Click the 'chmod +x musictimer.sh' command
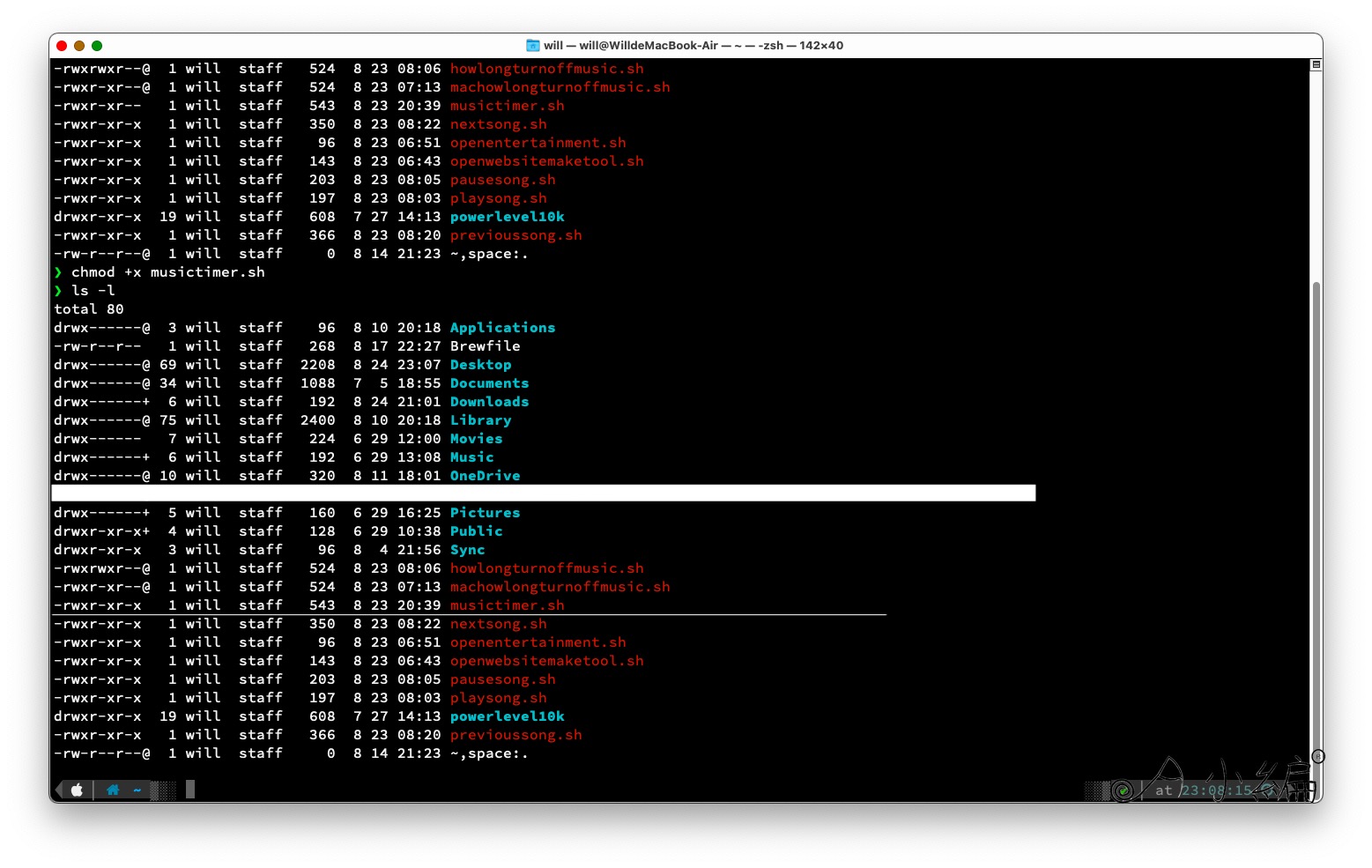 168,272
